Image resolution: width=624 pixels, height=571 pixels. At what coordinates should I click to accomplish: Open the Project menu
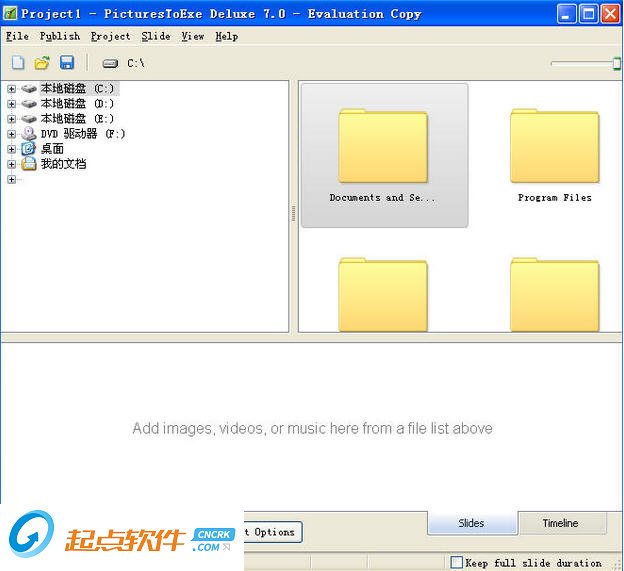pyautogui.click(x=110, y=36)
